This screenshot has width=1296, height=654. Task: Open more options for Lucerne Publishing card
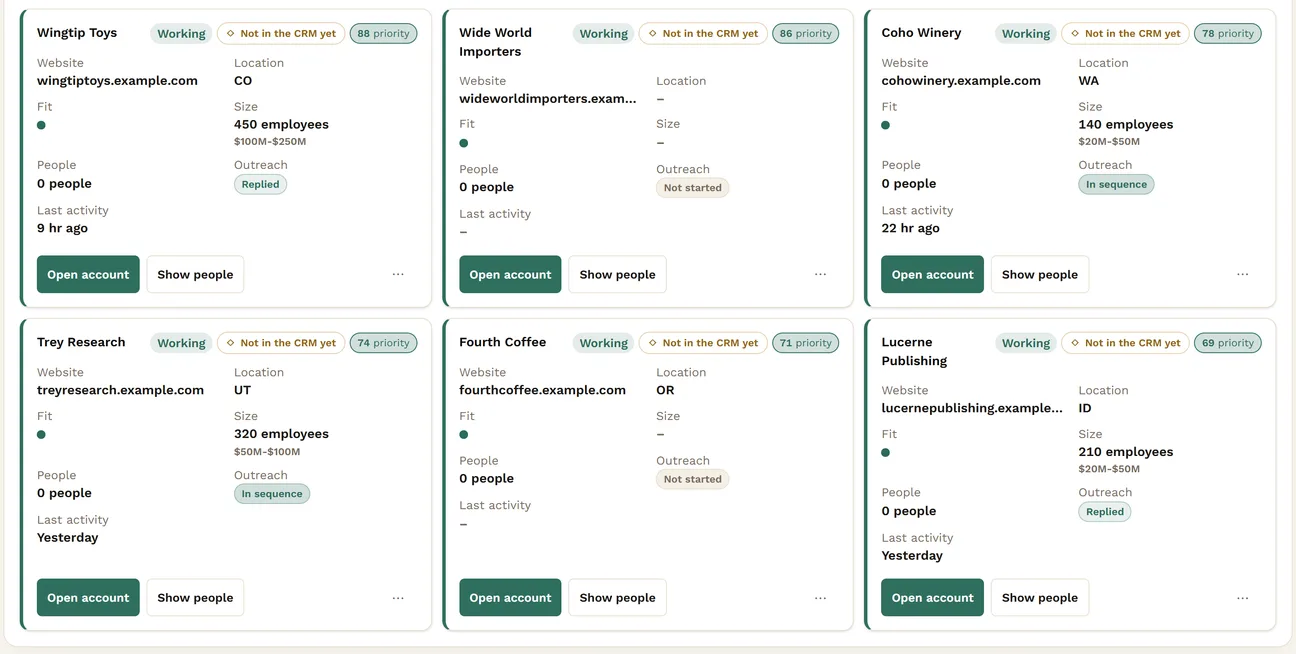pos(1242,598)
